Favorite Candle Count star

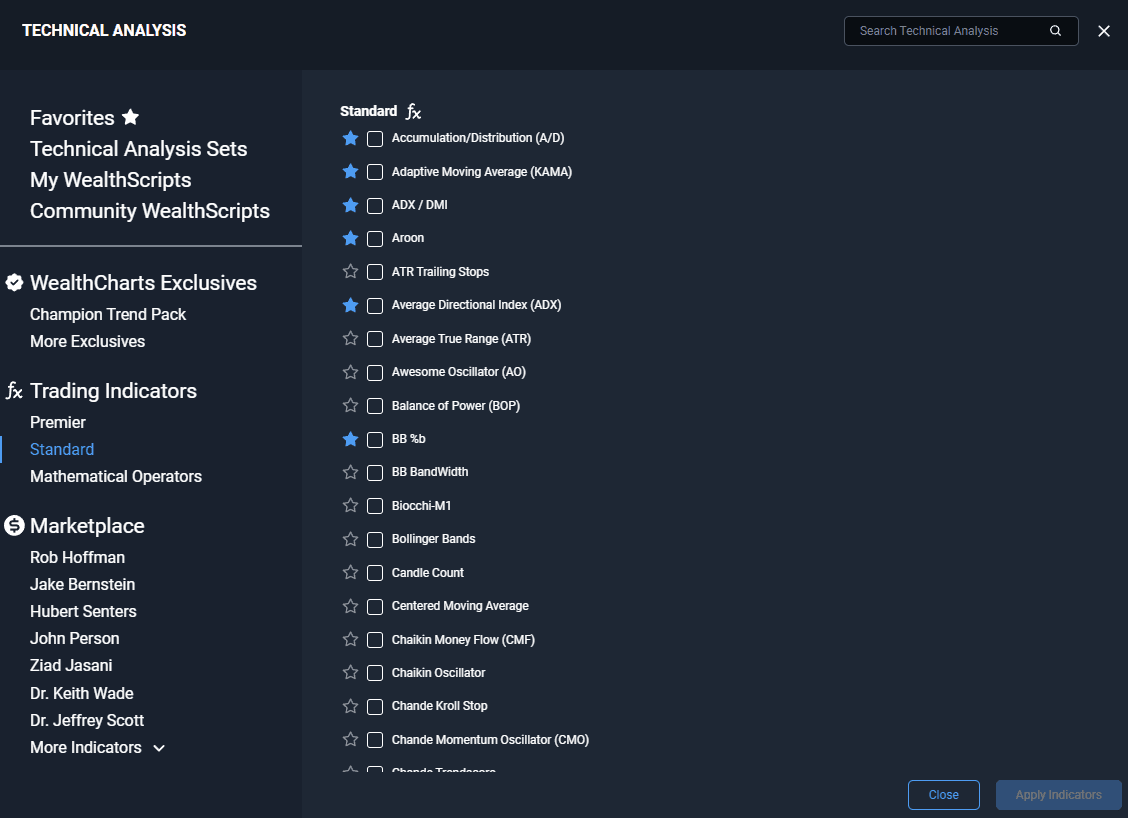click(350, 572)
